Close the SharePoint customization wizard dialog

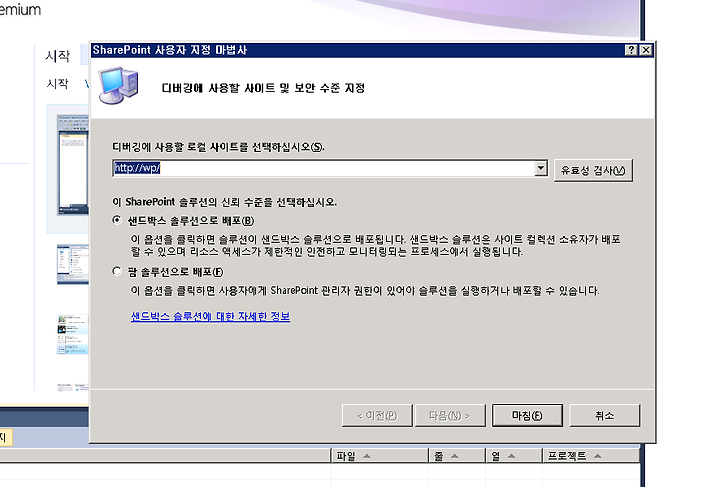click(646, 50)
